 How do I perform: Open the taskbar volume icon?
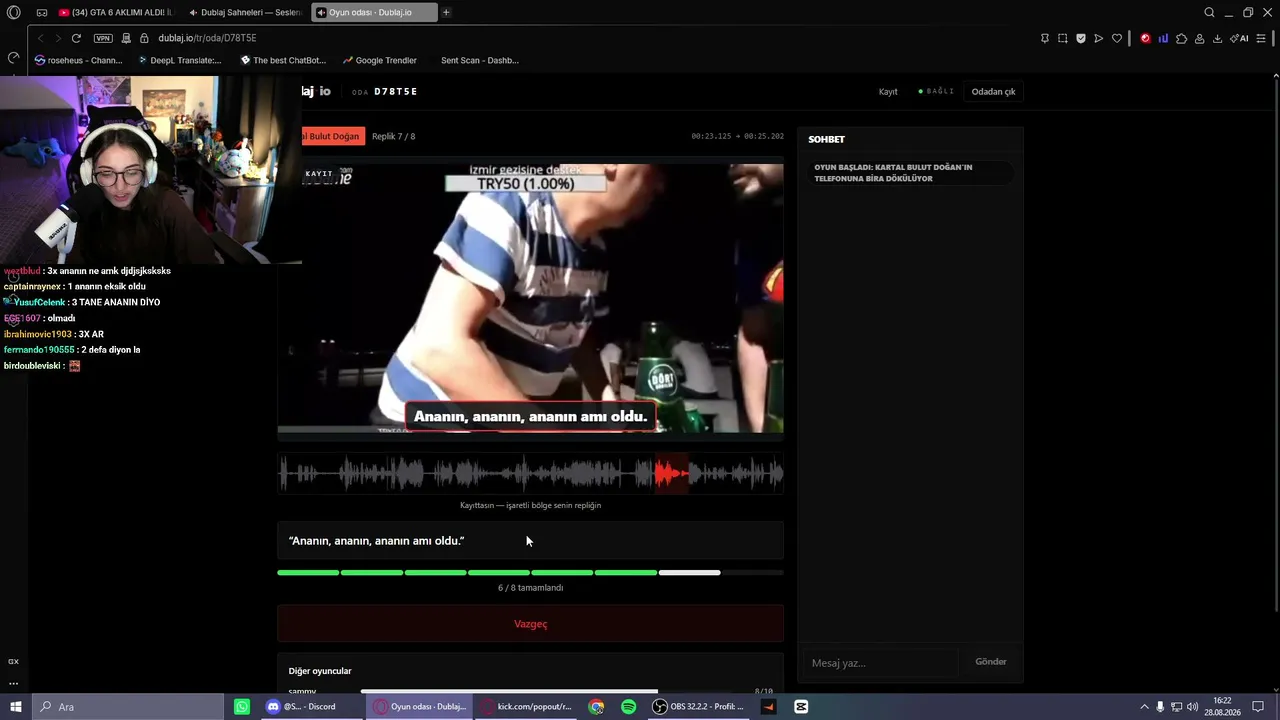[x=1192, y=707]
